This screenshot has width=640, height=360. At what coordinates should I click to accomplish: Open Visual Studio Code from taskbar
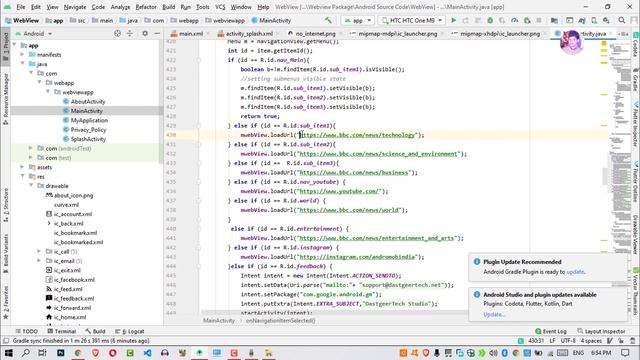(x=147, y=353)
